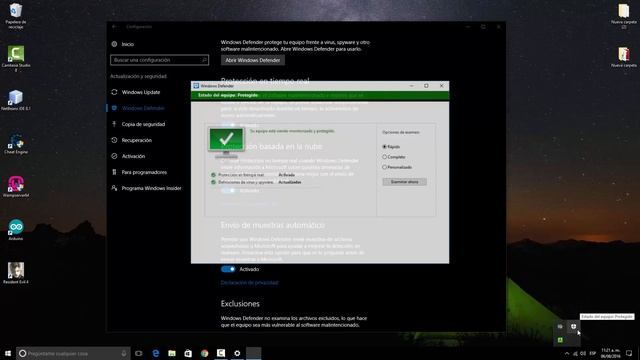Click the Activación checkmark icon
The height and width of the screenshot is (360, 640).
114,156
